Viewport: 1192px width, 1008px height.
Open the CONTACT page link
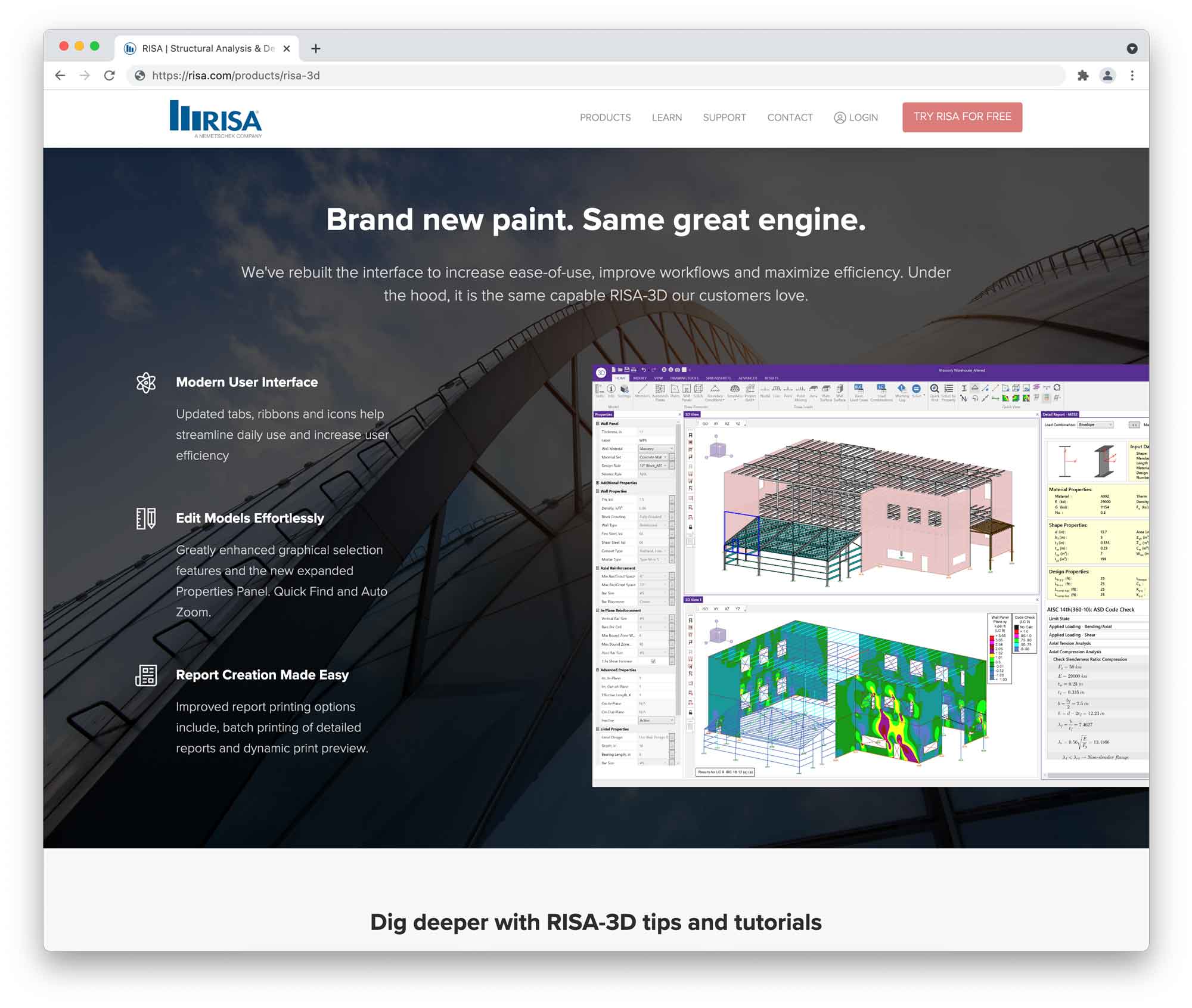[790, 117]
